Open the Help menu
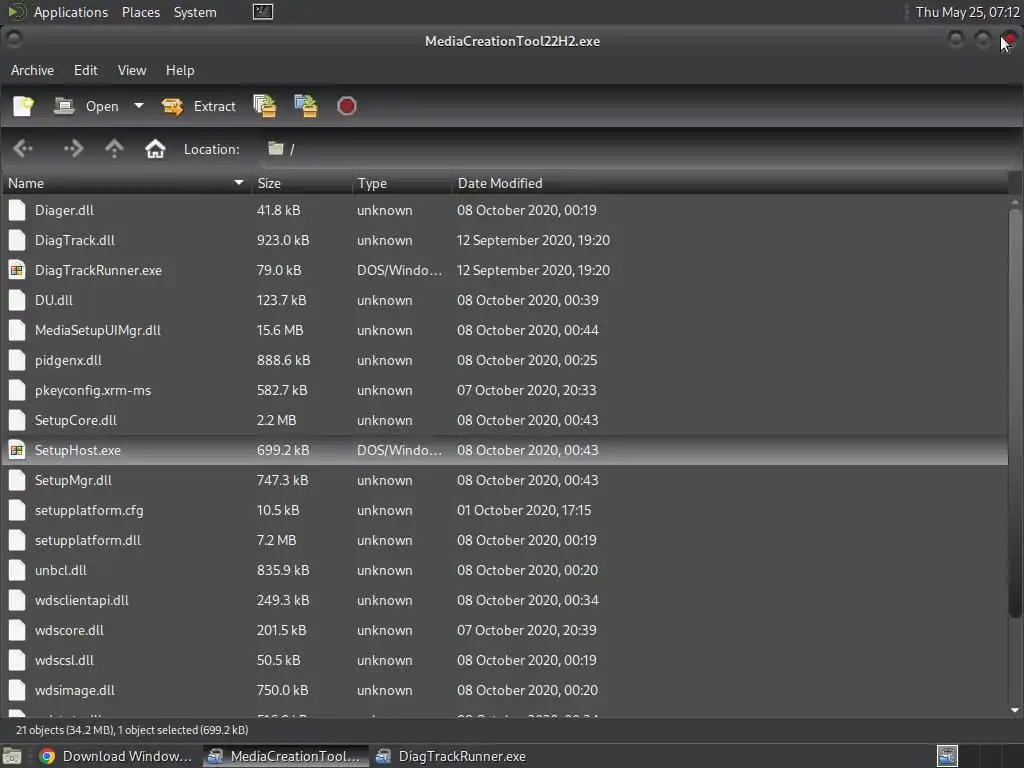Screen dimensions: 1024x768 pyautogui.click(x=180, y=70)
